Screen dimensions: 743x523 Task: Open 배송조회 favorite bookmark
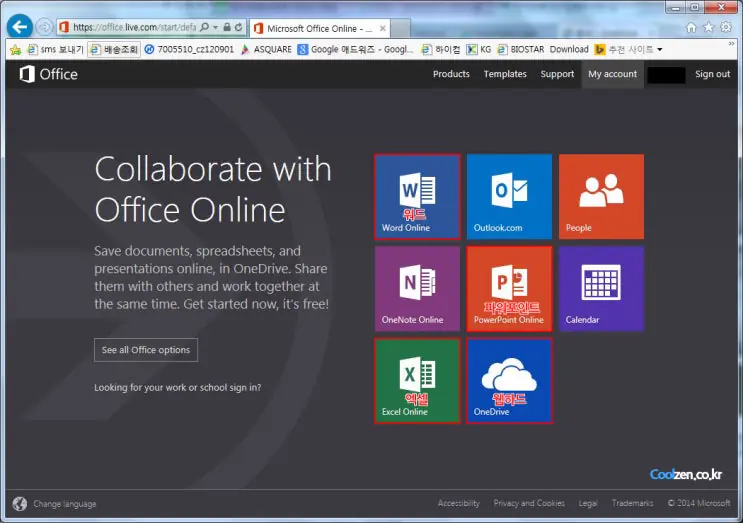coord(114,49)
